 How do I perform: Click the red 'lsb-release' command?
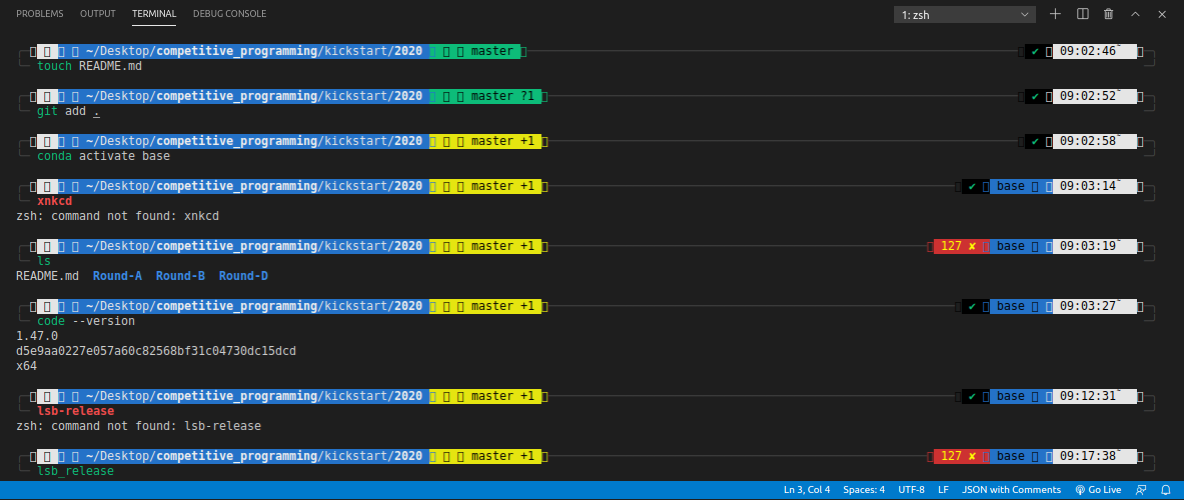pyautogui.click(x=76, y=411)
